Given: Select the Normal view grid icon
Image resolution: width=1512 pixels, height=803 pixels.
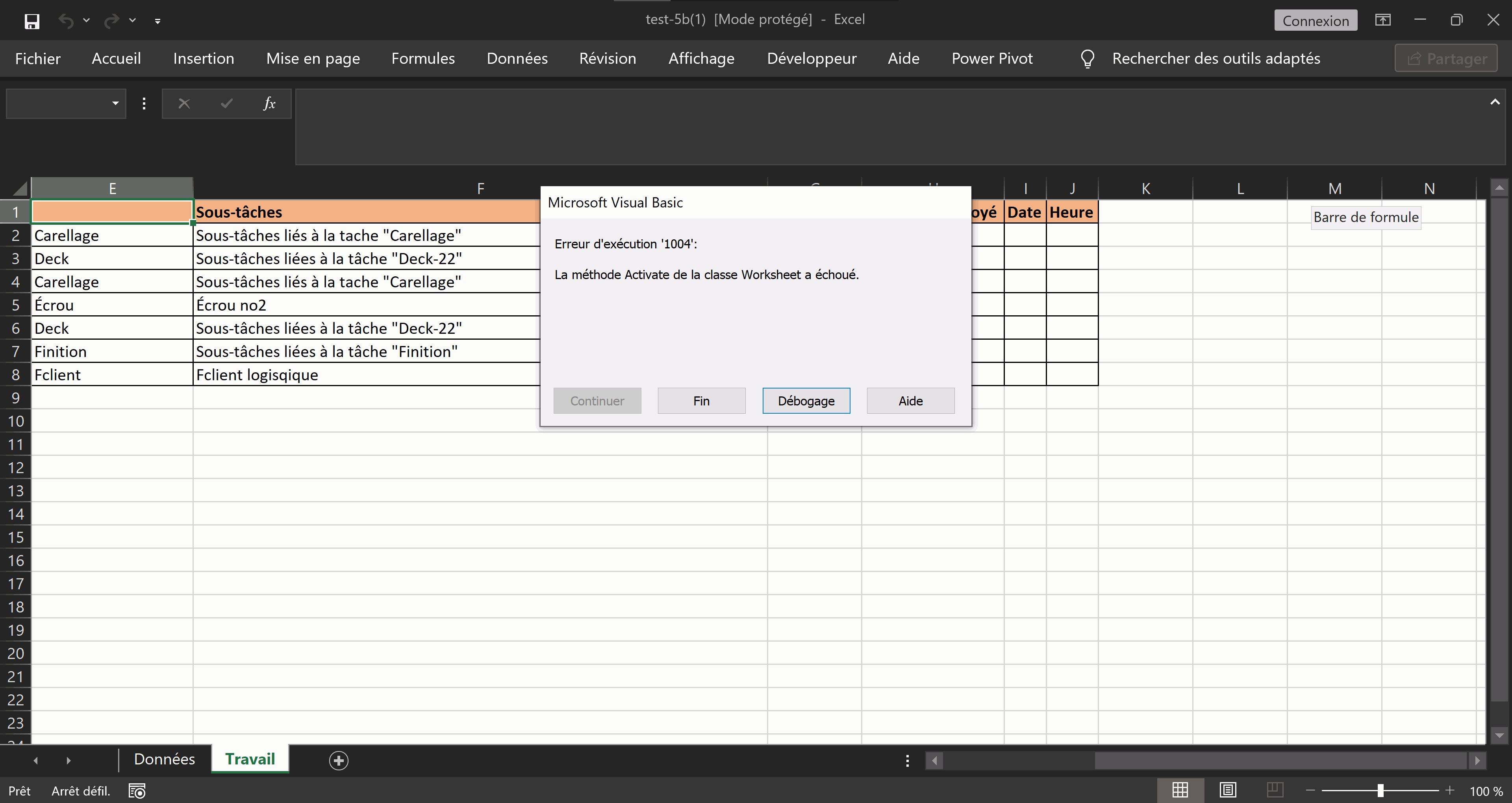Looking at the screenshot, I should coord(1180,790).
